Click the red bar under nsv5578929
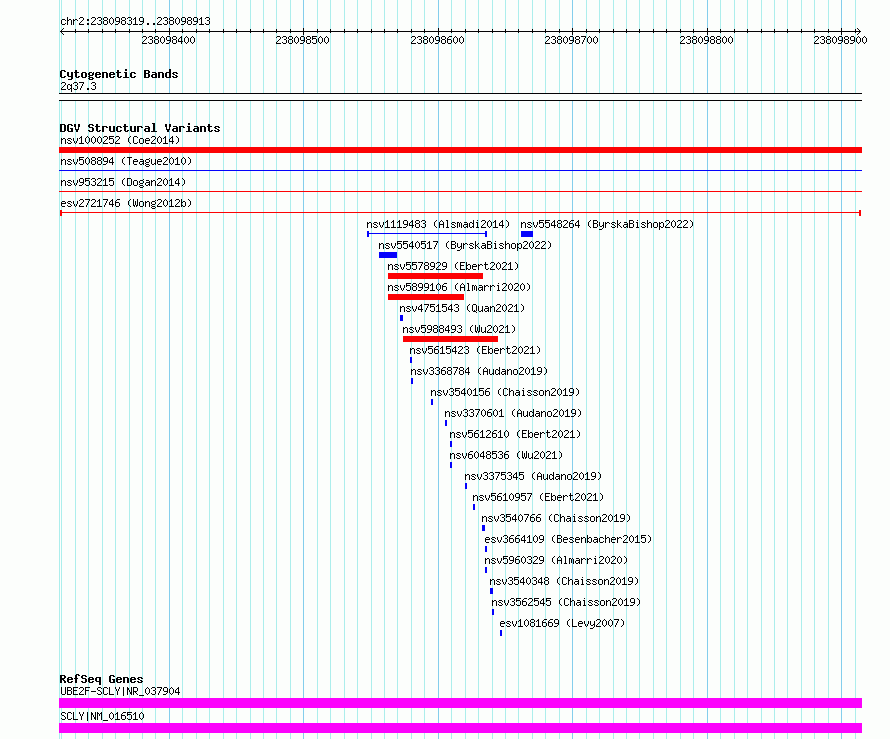Image resolution: width=890 pixels, height=739 pixels. (x=435, y=276)
